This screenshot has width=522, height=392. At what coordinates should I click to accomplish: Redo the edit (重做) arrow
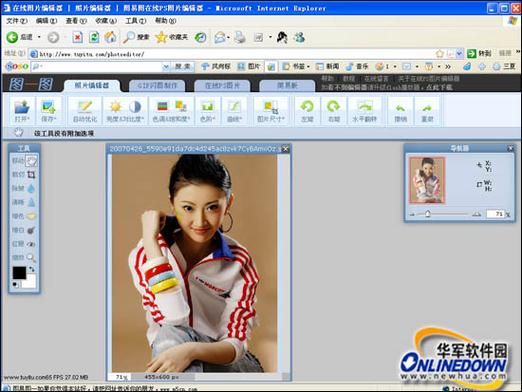click(427, 108)
